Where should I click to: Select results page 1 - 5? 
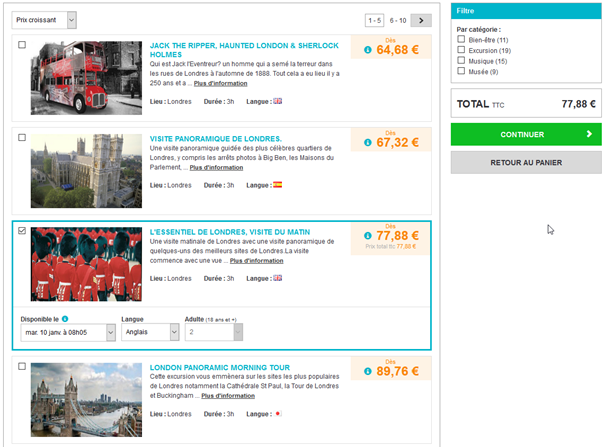(x=374, y=20)
